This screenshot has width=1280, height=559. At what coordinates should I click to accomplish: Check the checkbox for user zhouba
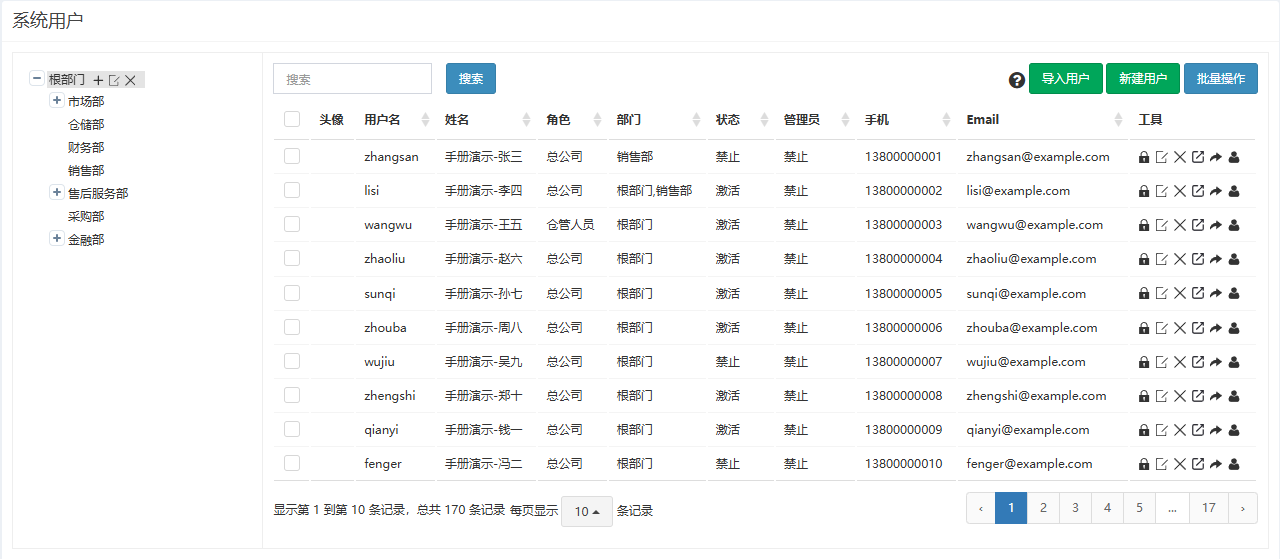(x=292, y=327)
